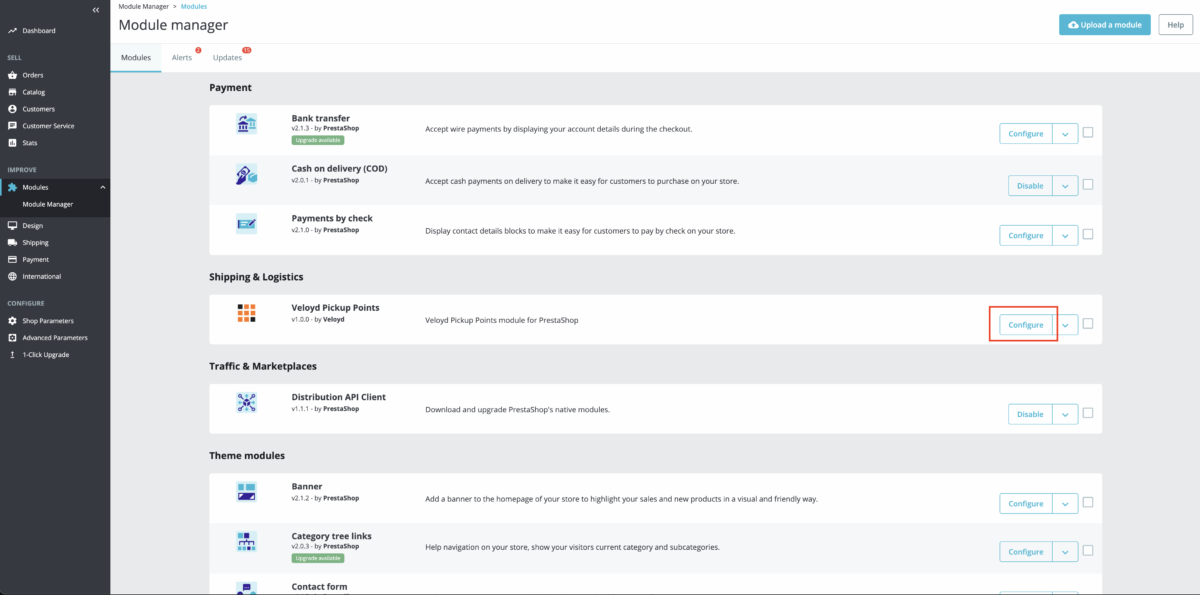The image size is (1200, 595).
Task: Open the Dashboard icon in the sidebar
Action: (12, 31)
